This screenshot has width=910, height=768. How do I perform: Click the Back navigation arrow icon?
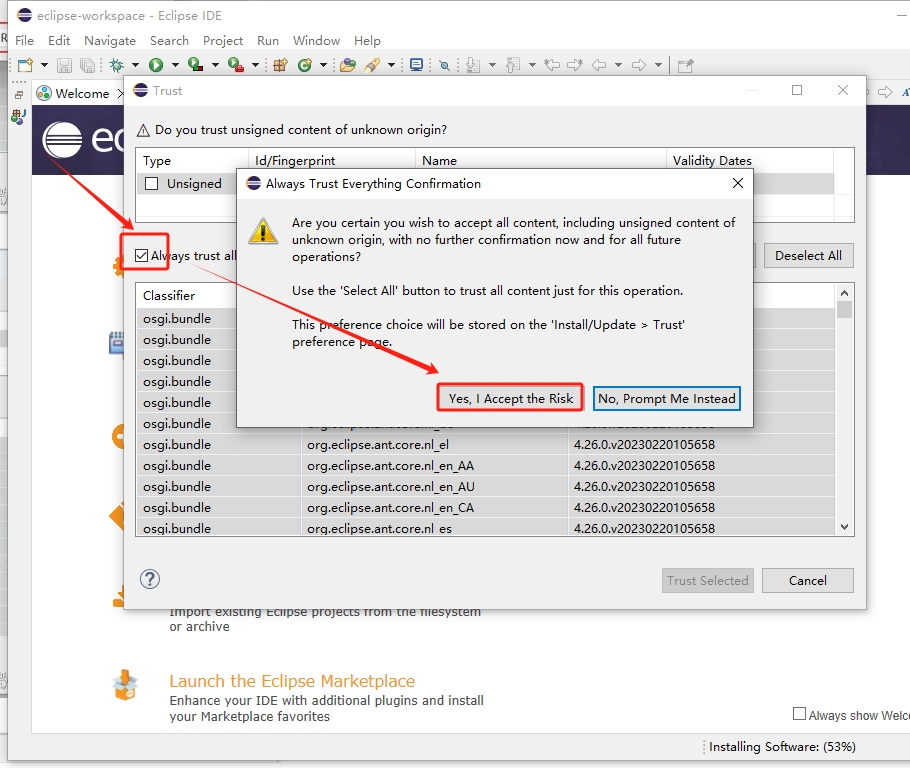coord(599,65)
